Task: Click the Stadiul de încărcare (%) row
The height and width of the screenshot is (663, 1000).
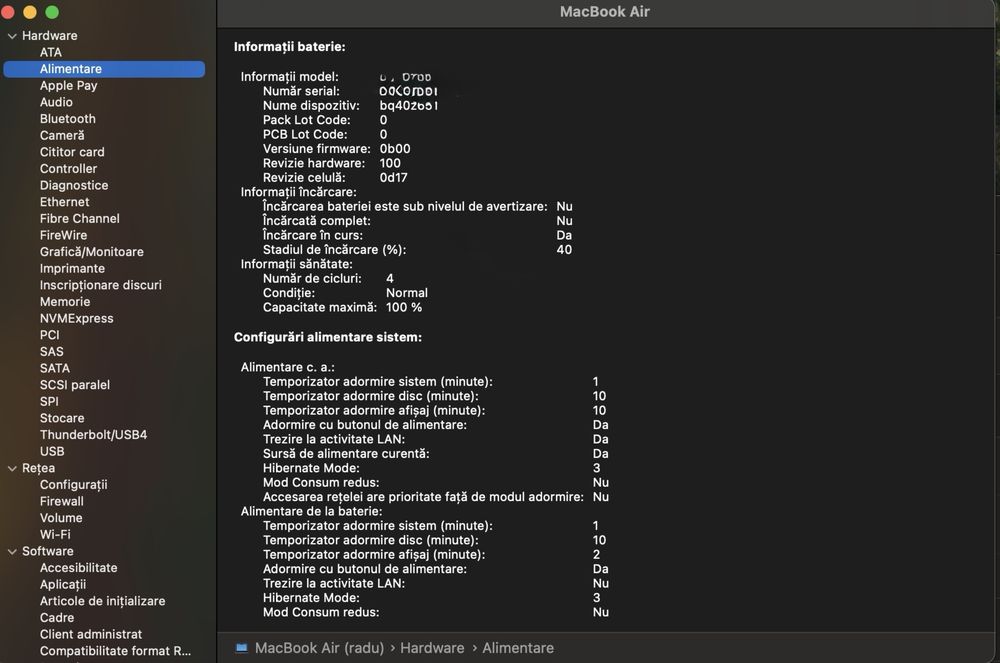Action: click(x=417, y=250)
